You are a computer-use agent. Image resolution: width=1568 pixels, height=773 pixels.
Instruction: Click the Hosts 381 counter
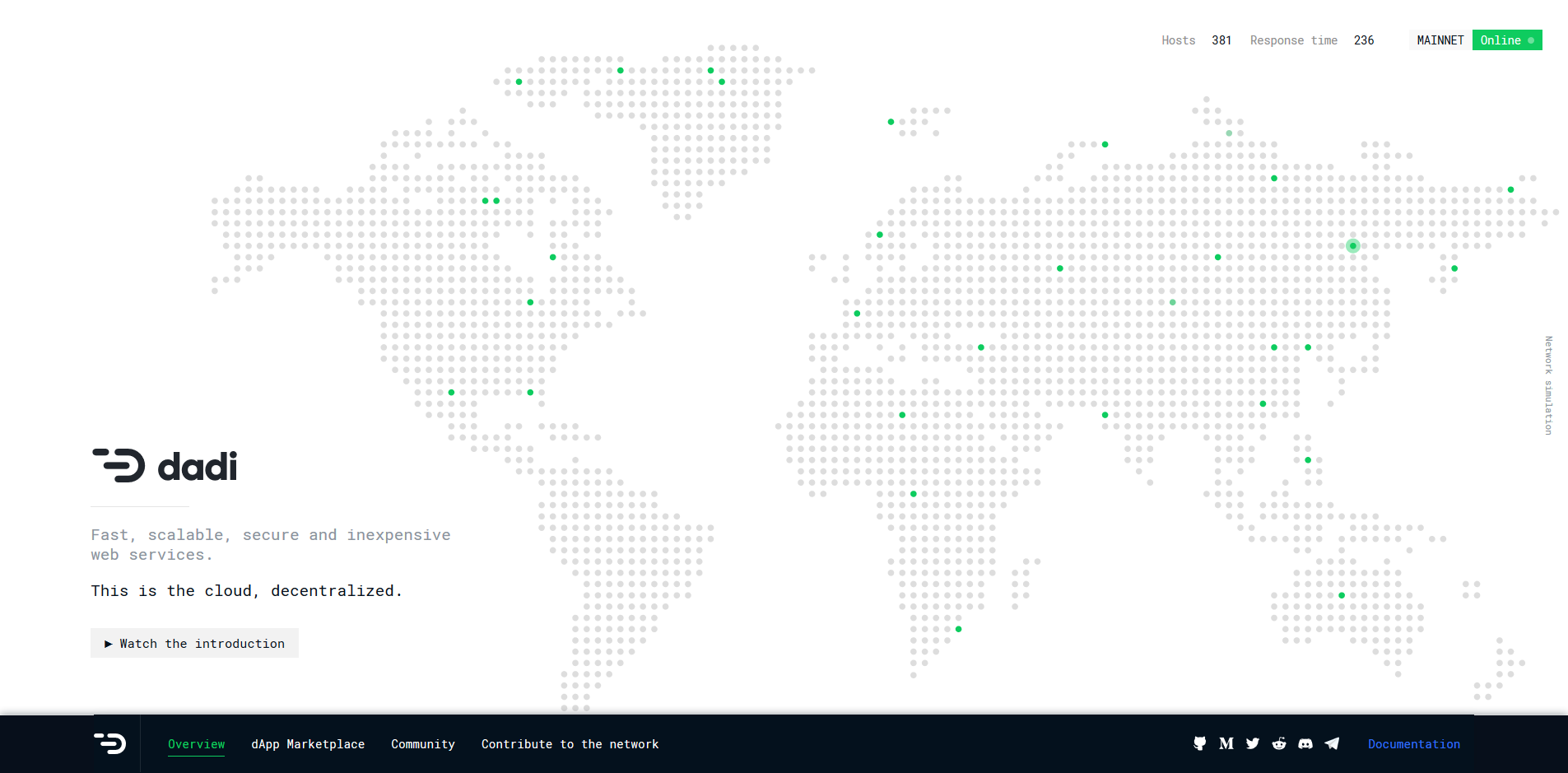click(1197, 40)
